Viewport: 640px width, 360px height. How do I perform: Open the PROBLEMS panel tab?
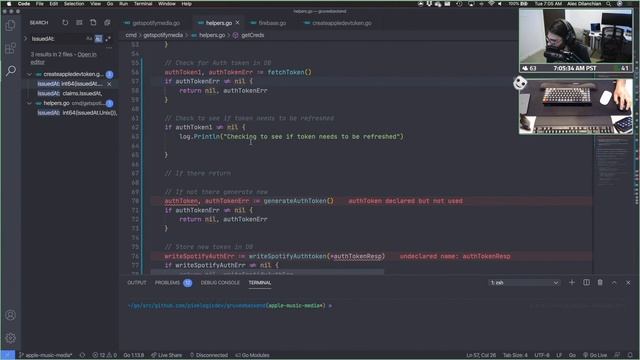[x=167, y=282]
